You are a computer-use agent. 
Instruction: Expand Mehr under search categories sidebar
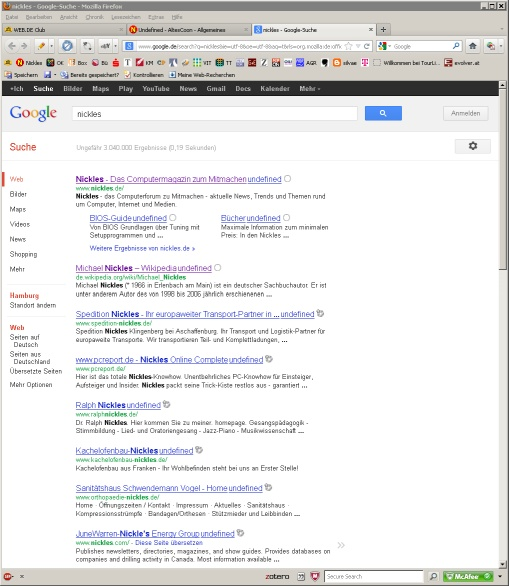tap(17, 269)
